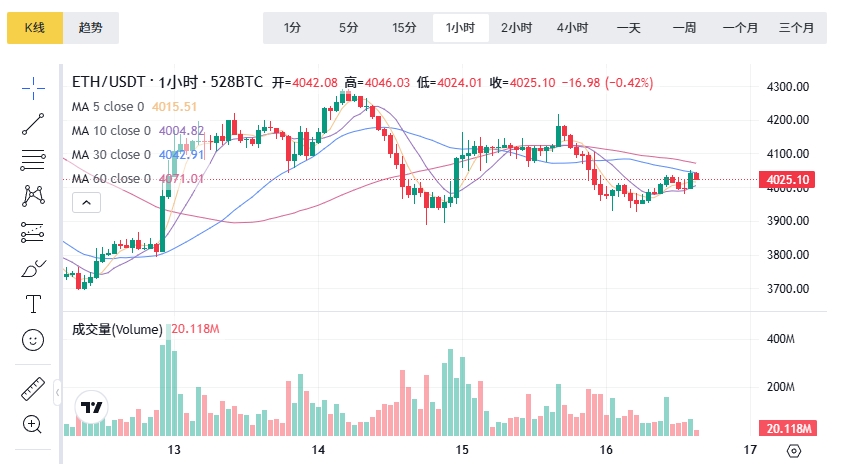The width and height of the screenshot is (845, 476).
Task: Open the emoji icons tool
Action: click(33, 340)
